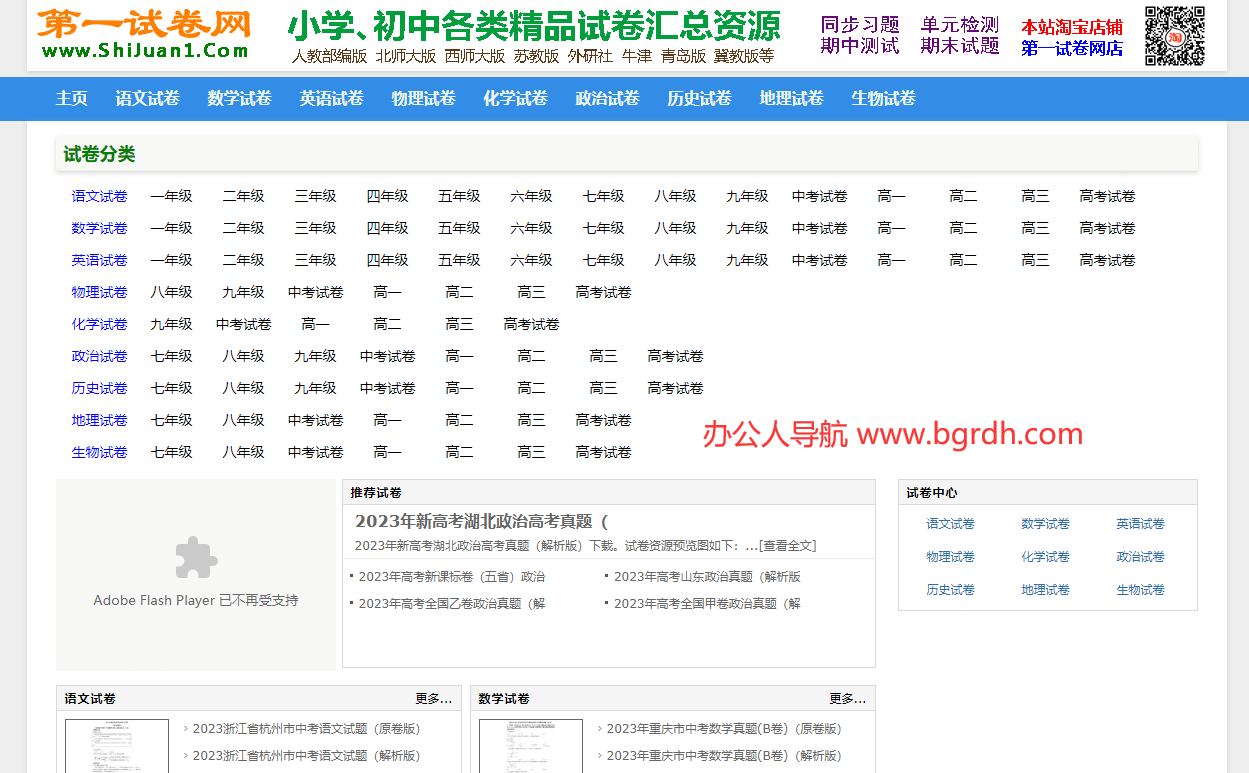This screenshot has width=1249, height=773.
Task: Scan-click the QR code image in header
Action: [x=1175, y=35]
